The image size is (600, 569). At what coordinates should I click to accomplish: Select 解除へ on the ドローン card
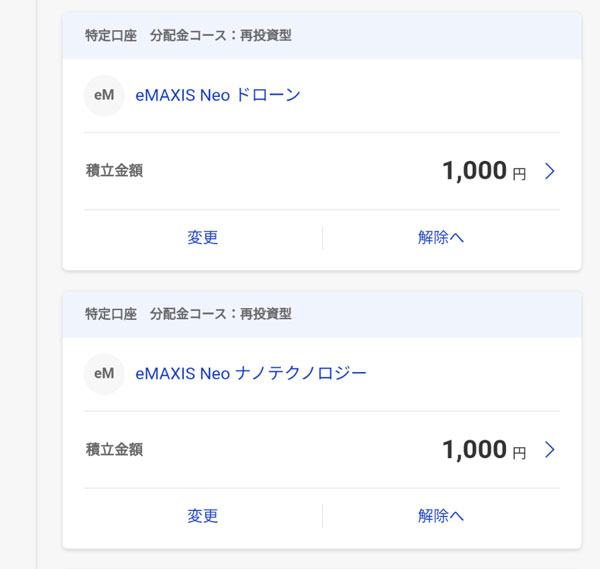[x=441, y=238]
